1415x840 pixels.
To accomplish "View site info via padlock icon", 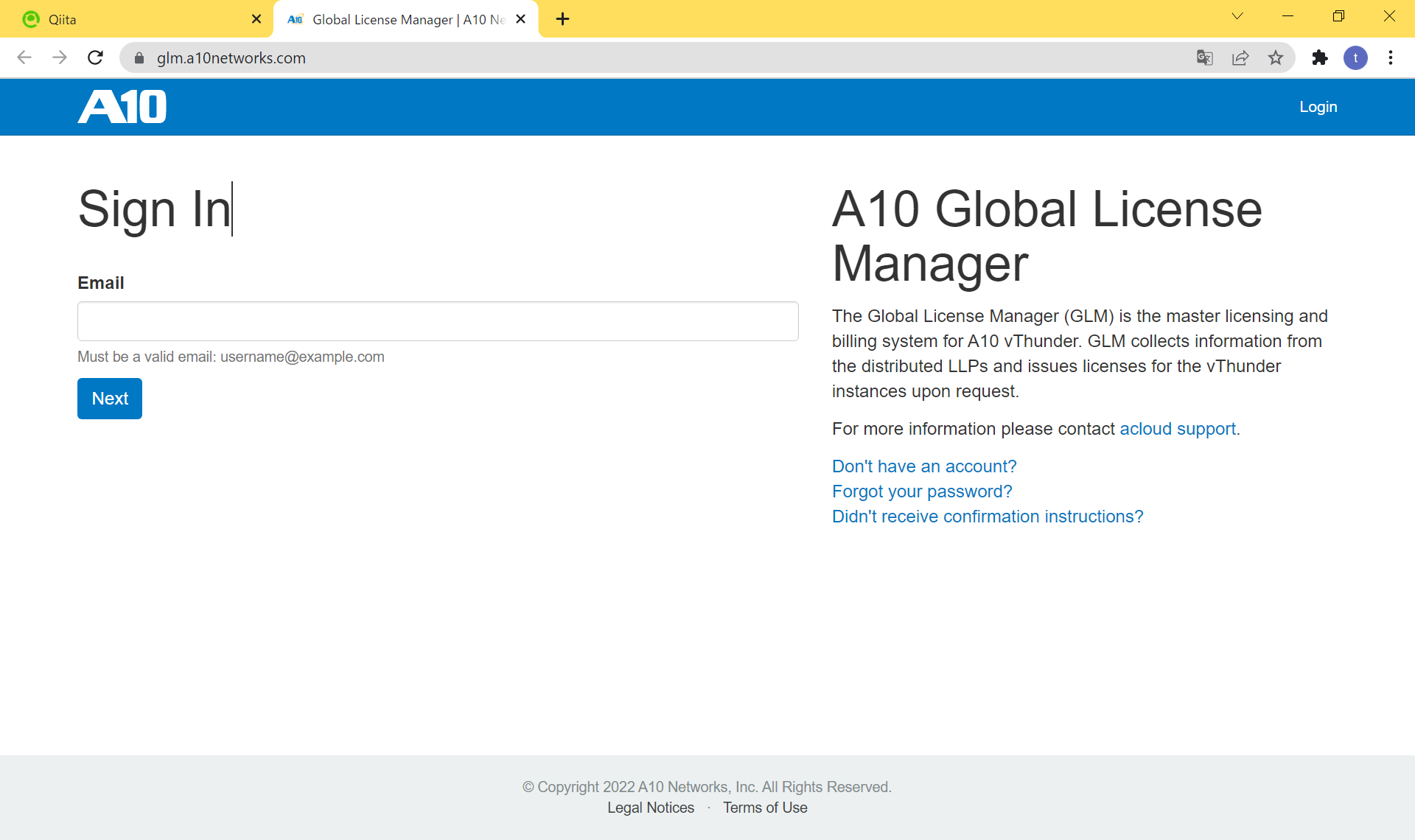I will pos(139,57).
